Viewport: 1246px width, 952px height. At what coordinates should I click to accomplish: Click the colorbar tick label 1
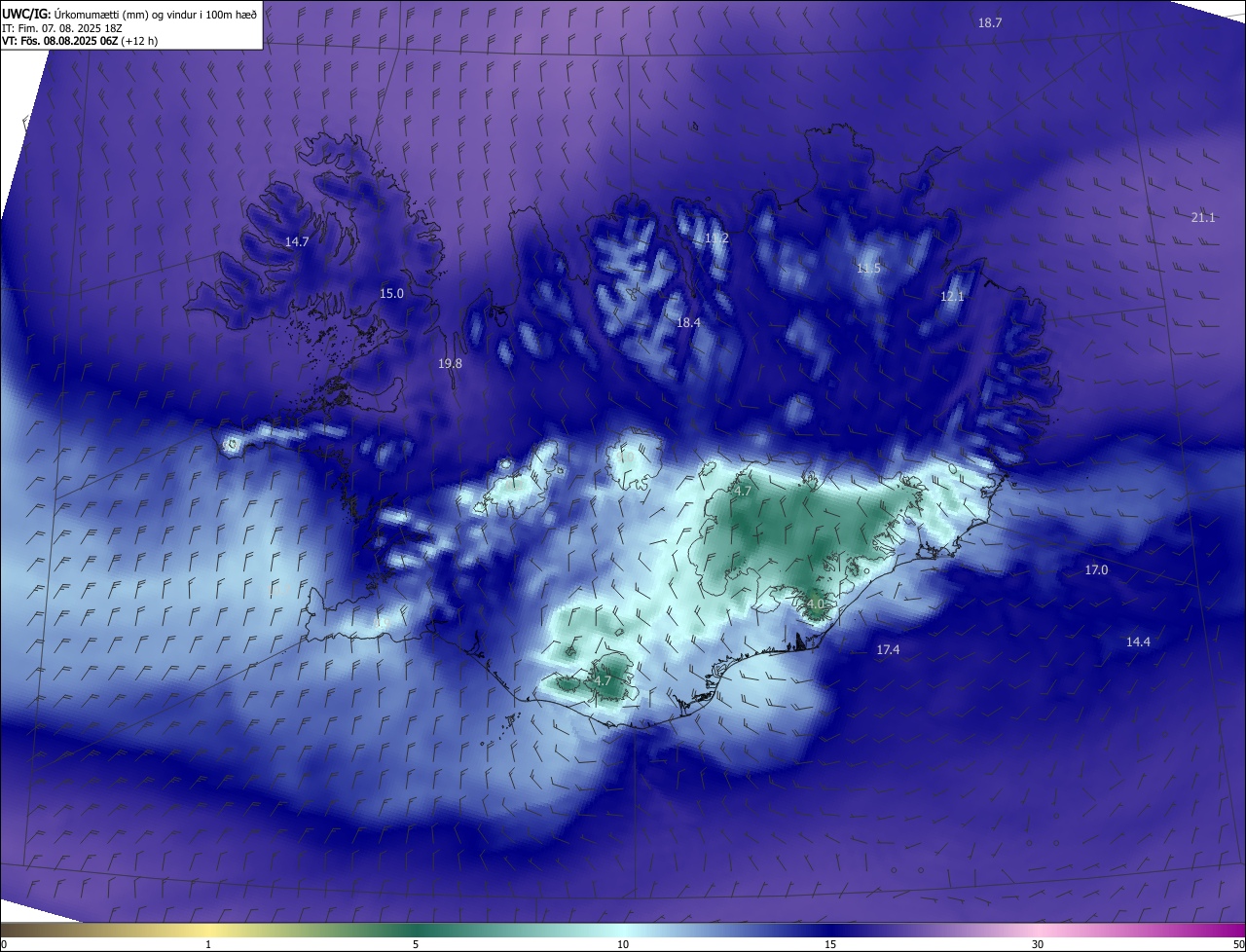[209, 944]
